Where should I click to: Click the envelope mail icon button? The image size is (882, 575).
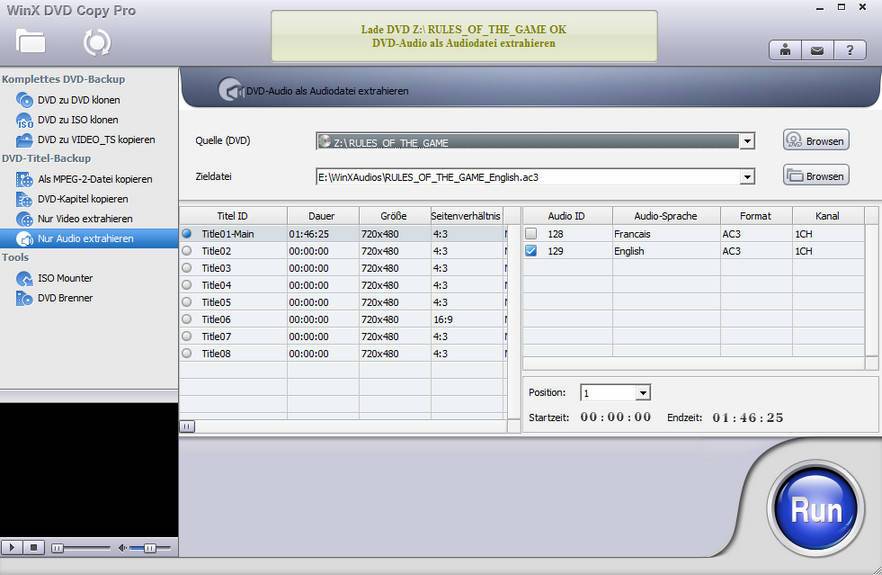817,51
